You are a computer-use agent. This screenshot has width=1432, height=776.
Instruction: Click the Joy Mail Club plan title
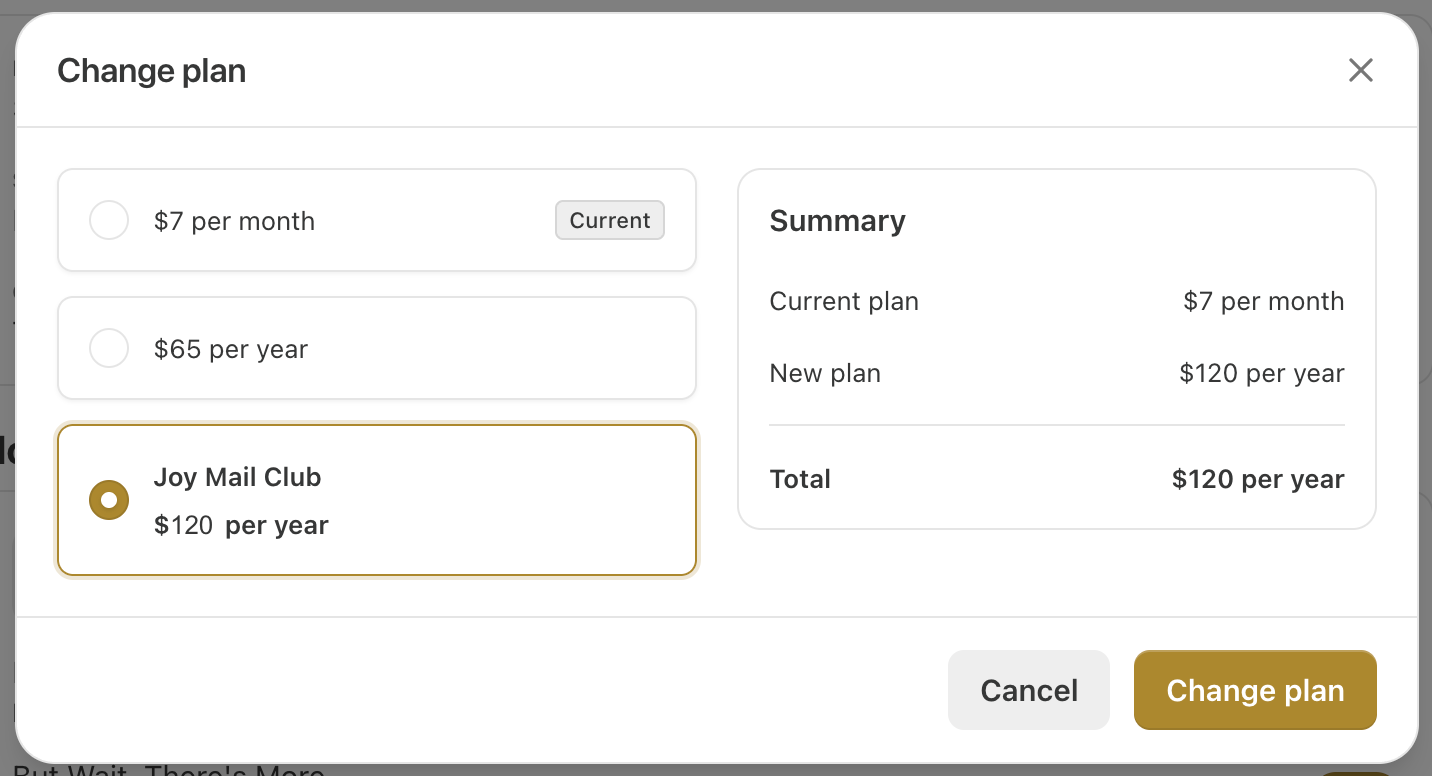pyautogui.click(x=237, y=477)
